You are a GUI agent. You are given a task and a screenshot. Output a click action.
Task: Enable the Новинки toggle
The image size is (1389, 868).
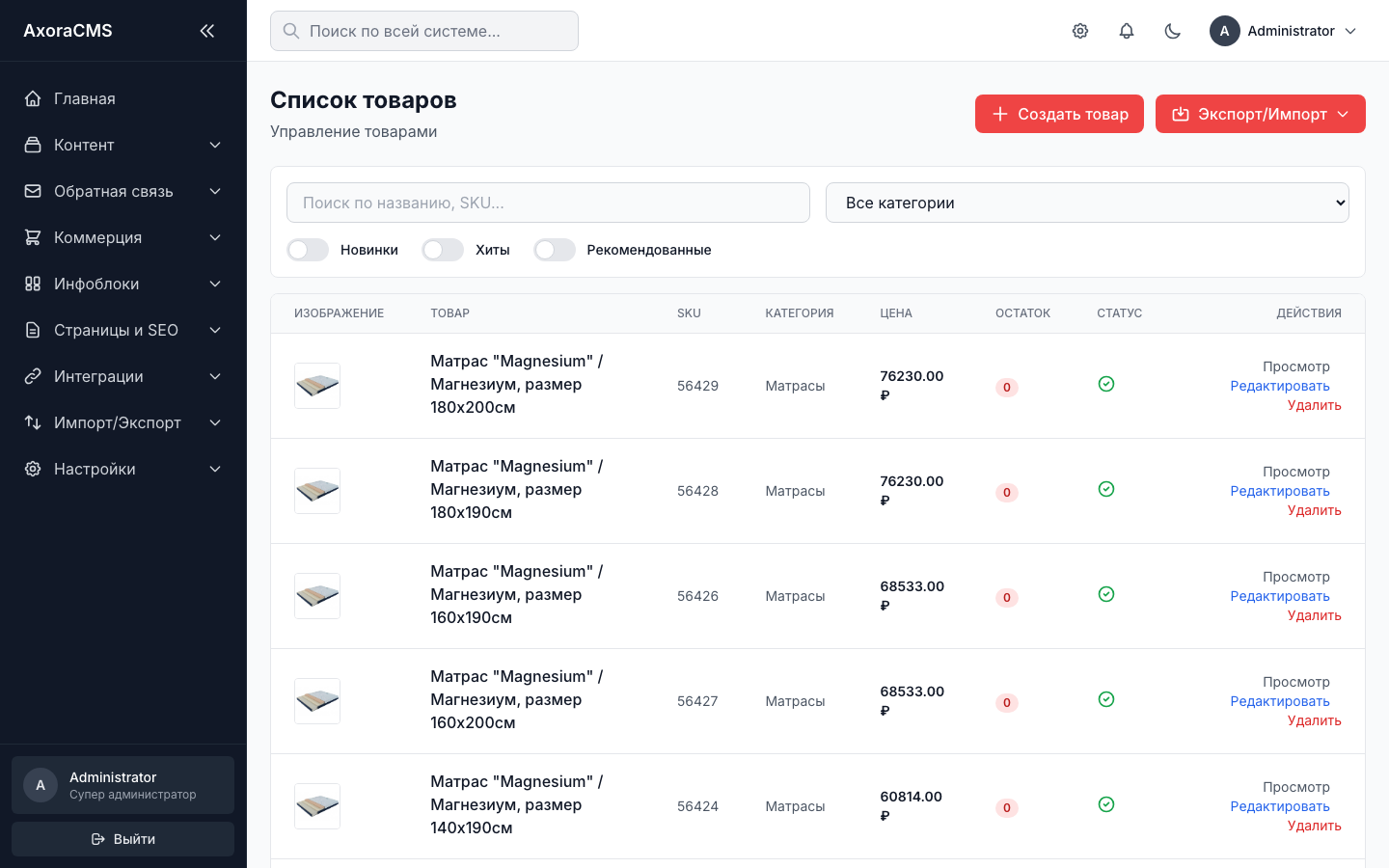point(308,250)
